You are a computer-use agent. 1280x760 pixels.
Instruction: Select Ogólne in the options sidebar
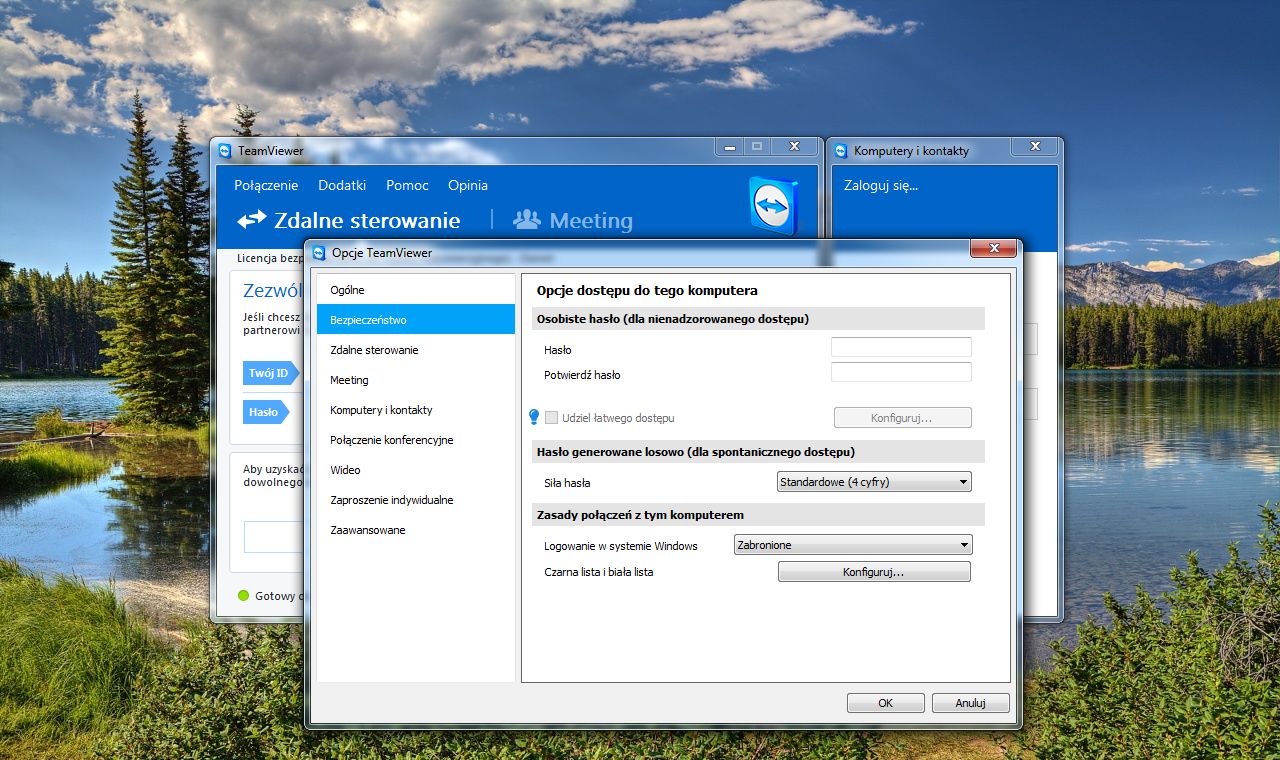pos(416,290)
